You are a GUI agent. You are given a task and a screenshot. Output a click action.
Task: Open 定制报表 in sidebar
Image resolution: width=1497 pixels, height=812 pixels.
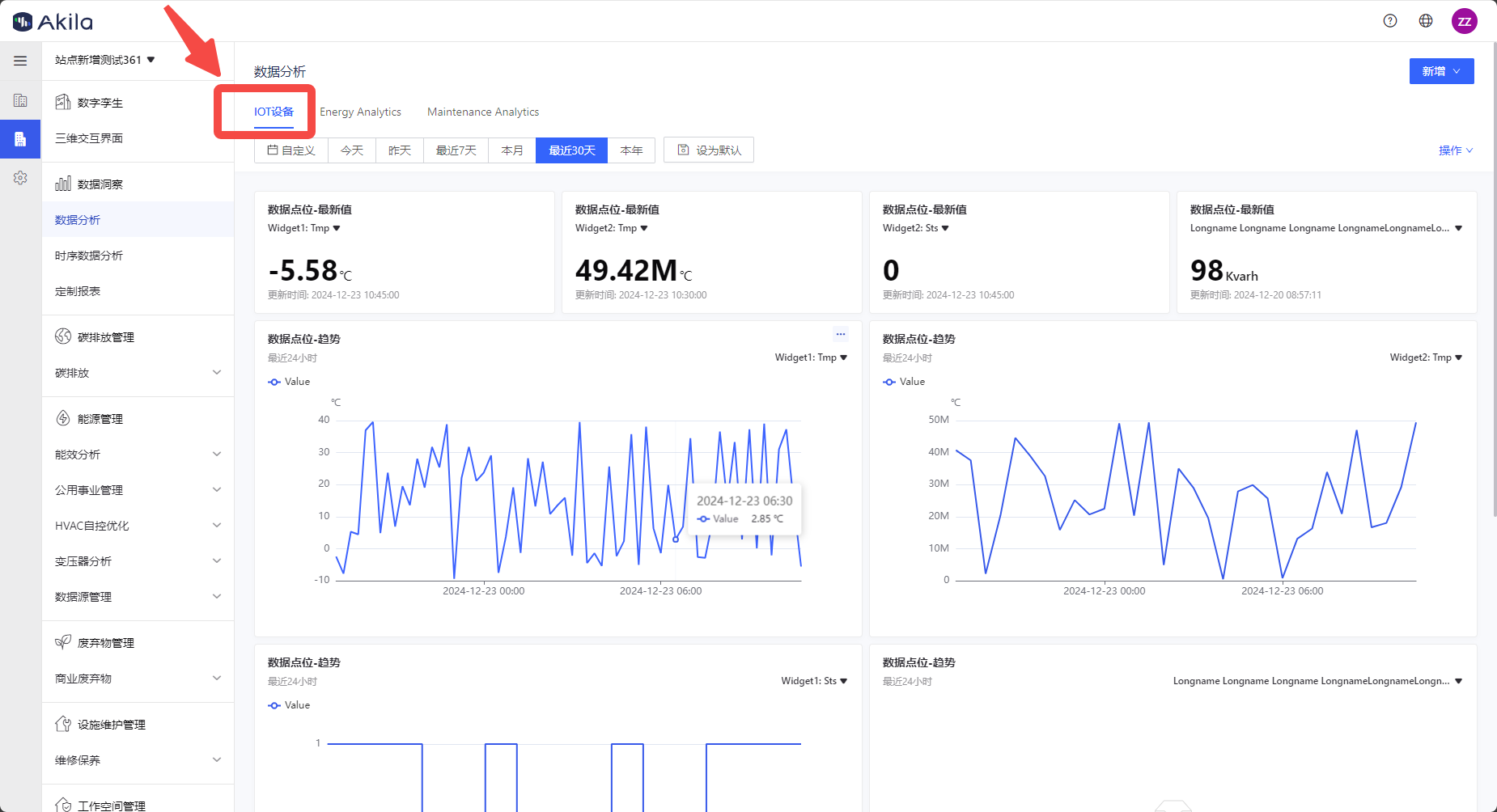138,291
